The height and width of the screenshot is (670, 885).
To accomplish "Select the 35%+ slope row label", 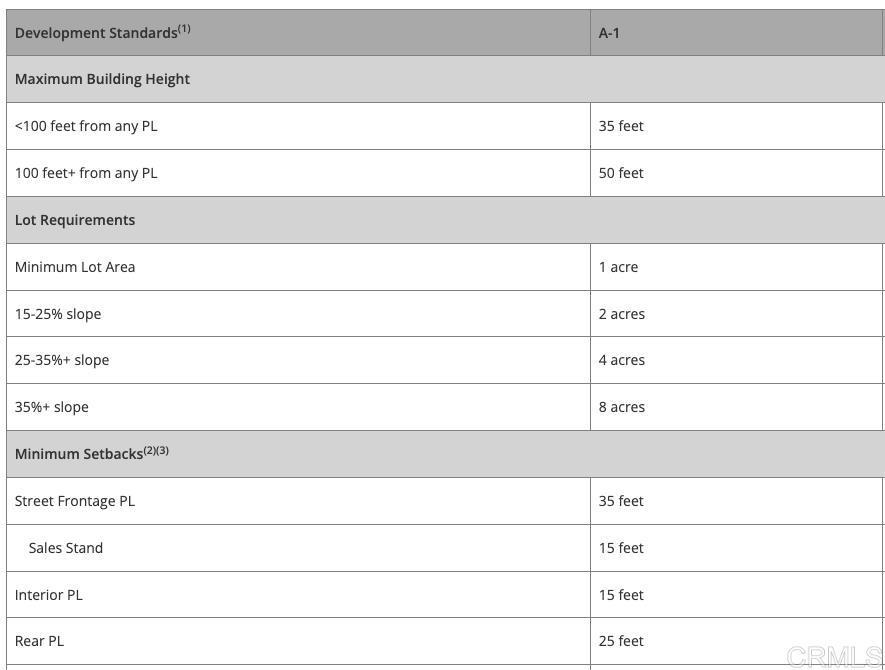I will (52, 407).
